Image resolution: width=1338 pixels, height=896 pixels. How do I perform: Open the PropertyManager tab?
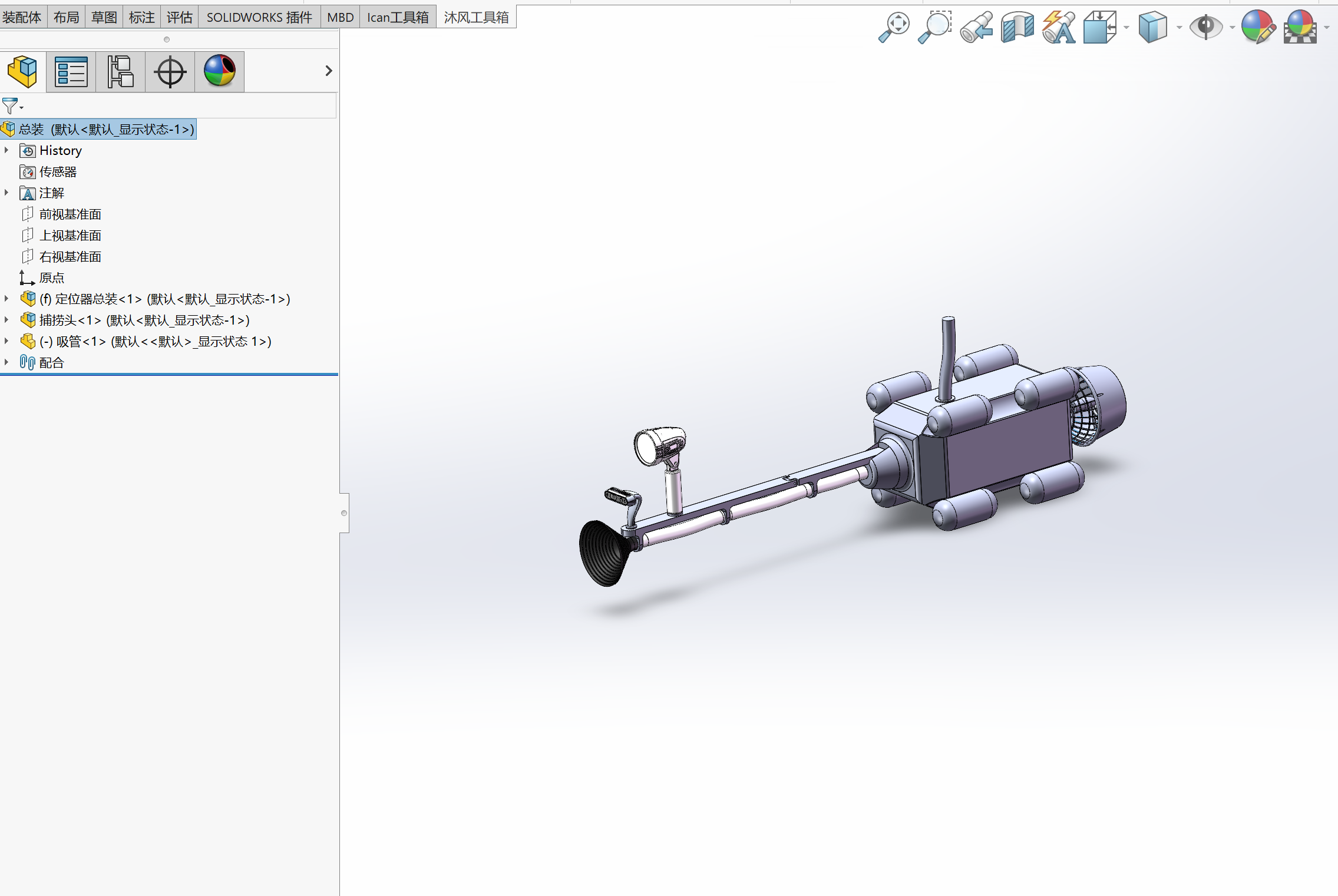pos(71,71)
